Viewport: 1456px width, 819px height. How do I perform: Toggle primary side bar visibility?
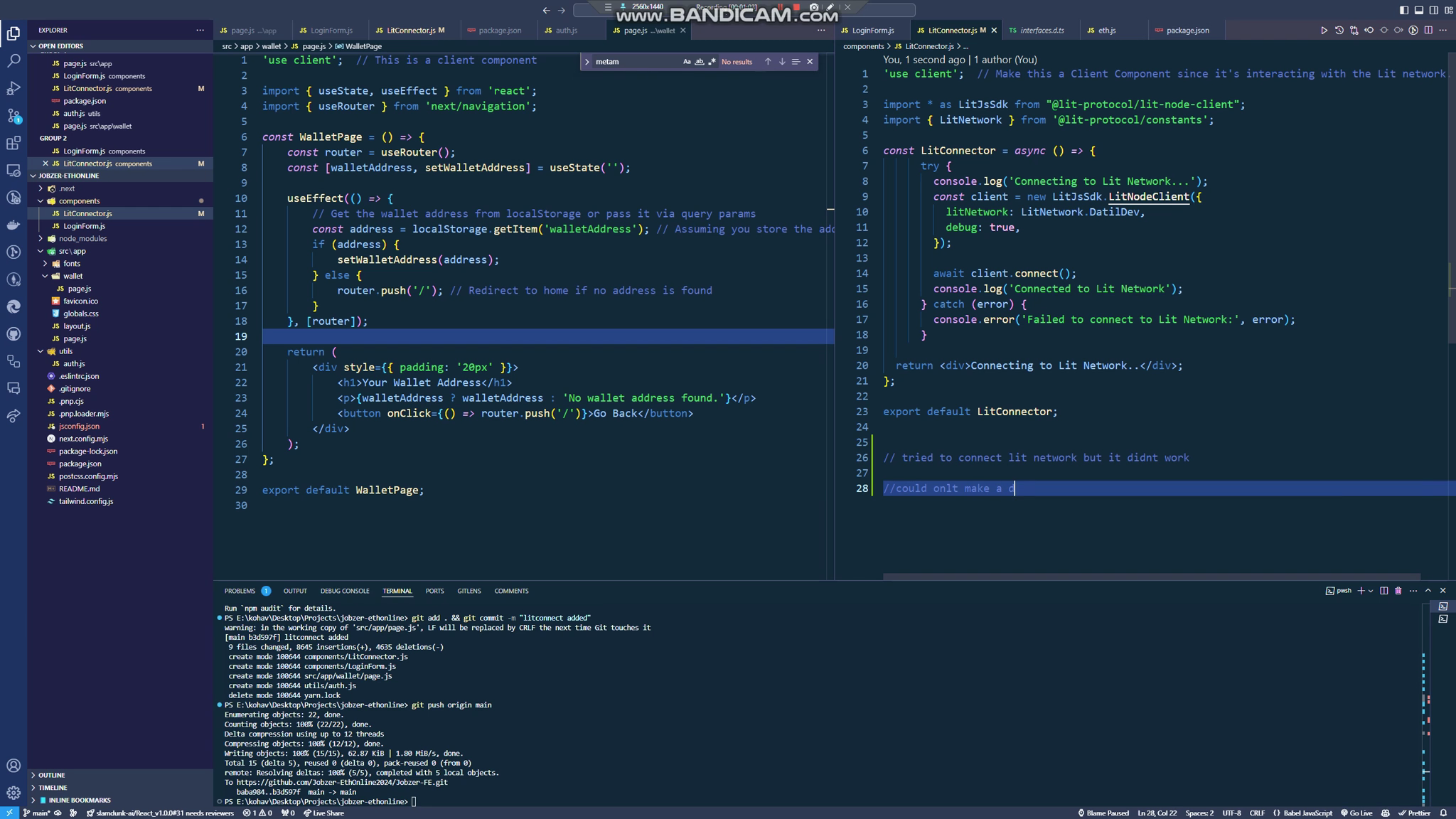click(x=1403, y=10)
